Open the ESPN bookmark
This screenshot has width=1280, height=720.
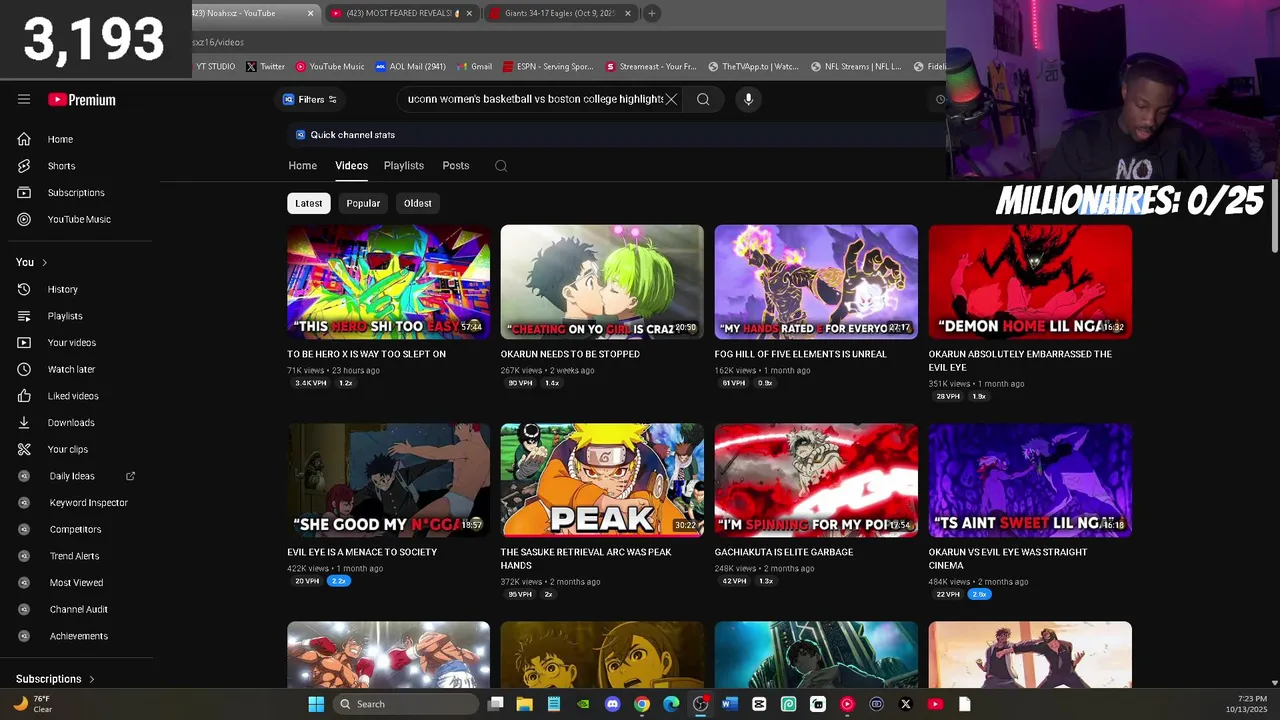(x=548, y=67)
